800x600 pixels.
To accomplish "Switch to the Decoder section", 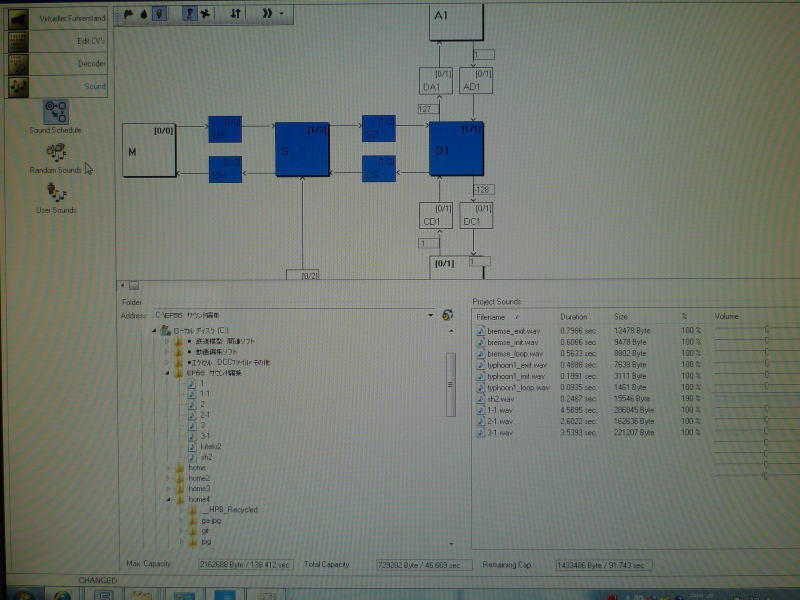I will click(x=58, y=64).
